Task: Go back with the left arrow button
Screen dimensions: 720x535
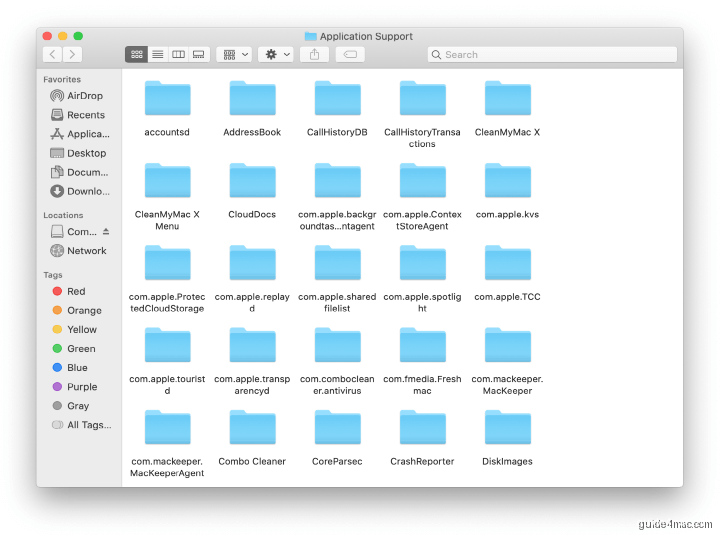Action: pos(53,54)
